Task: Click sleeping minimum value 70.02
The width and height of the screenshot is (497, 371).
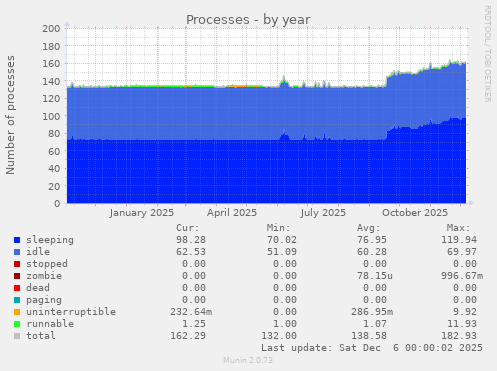Action: point(282,240)
